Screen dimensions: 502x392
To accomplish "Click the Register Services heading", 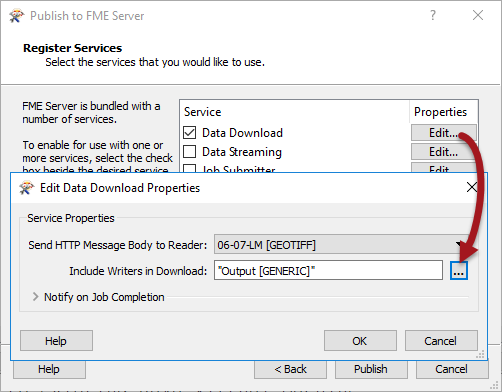I will (x=72, y=48).
